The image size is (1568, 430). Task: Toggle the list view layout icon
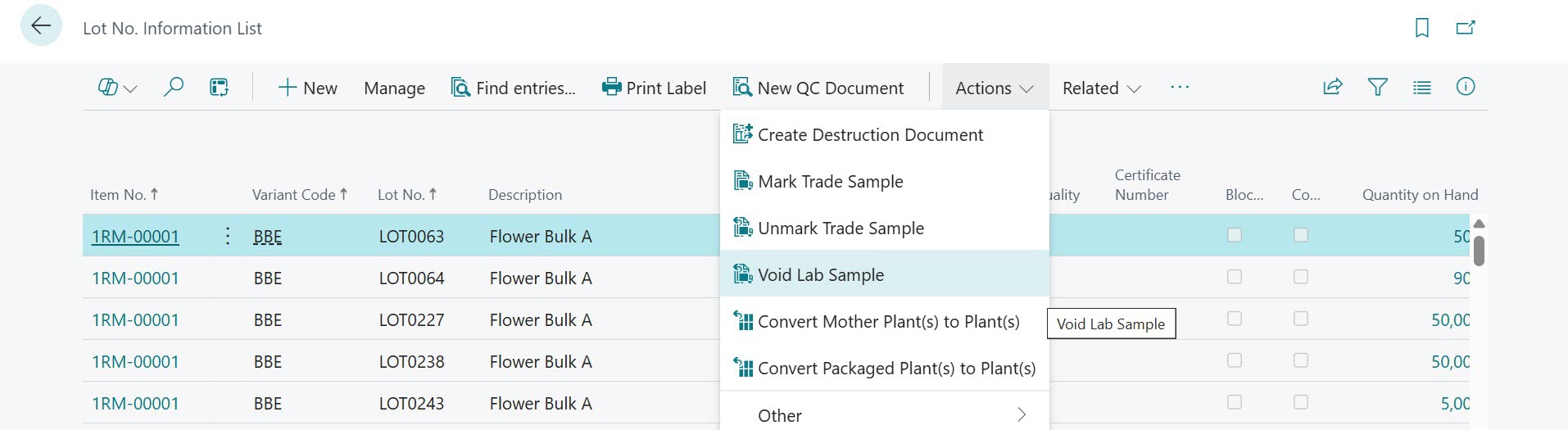click(x=1421, y=87)
